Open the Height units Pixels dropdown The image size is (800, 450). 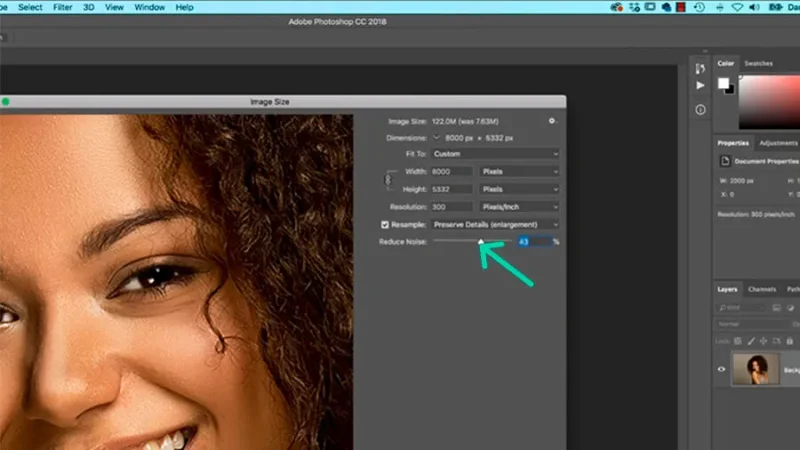point(519,189)
